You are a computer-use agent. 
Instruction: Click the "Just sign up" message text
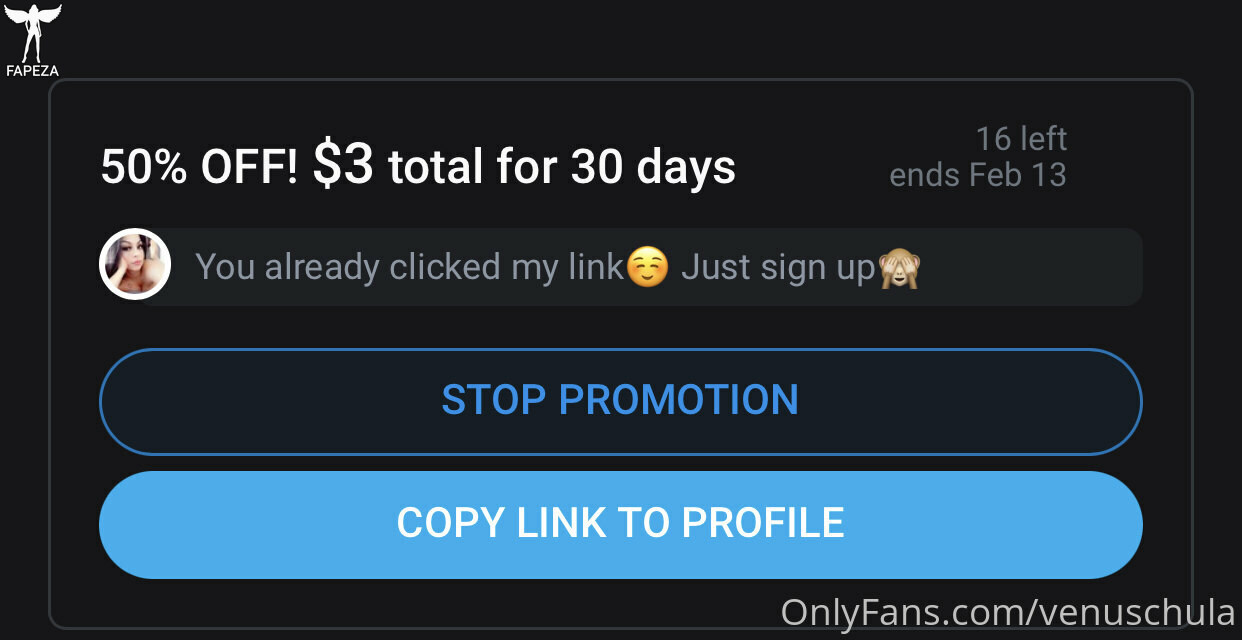pyautogui.click(x=778, y=268)
